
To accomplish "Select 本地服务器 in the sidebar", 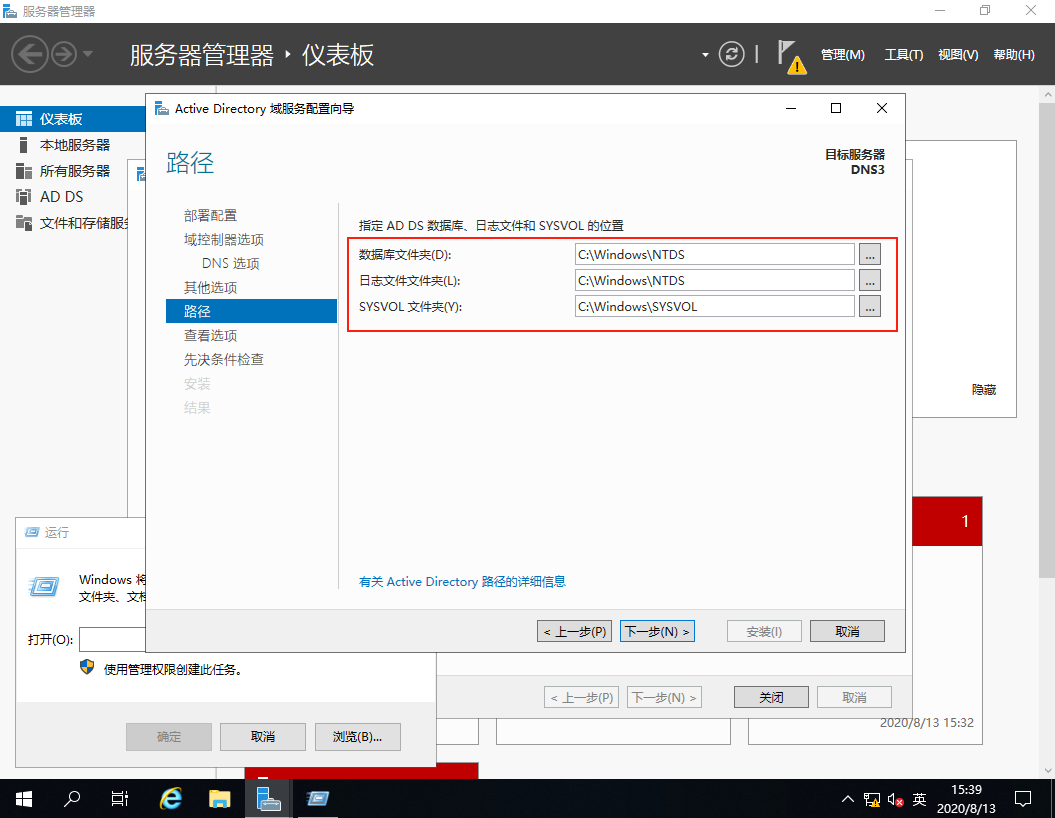I will click(x=73, y=145).
